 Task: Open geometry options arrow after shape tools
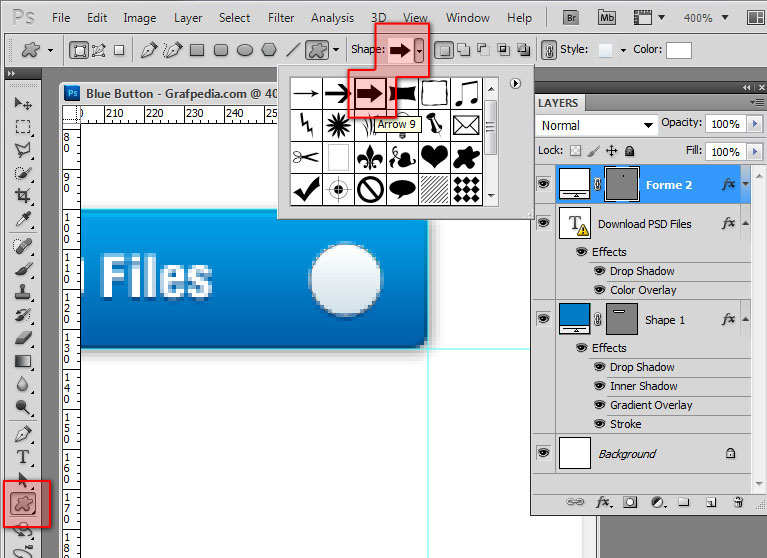336,50
